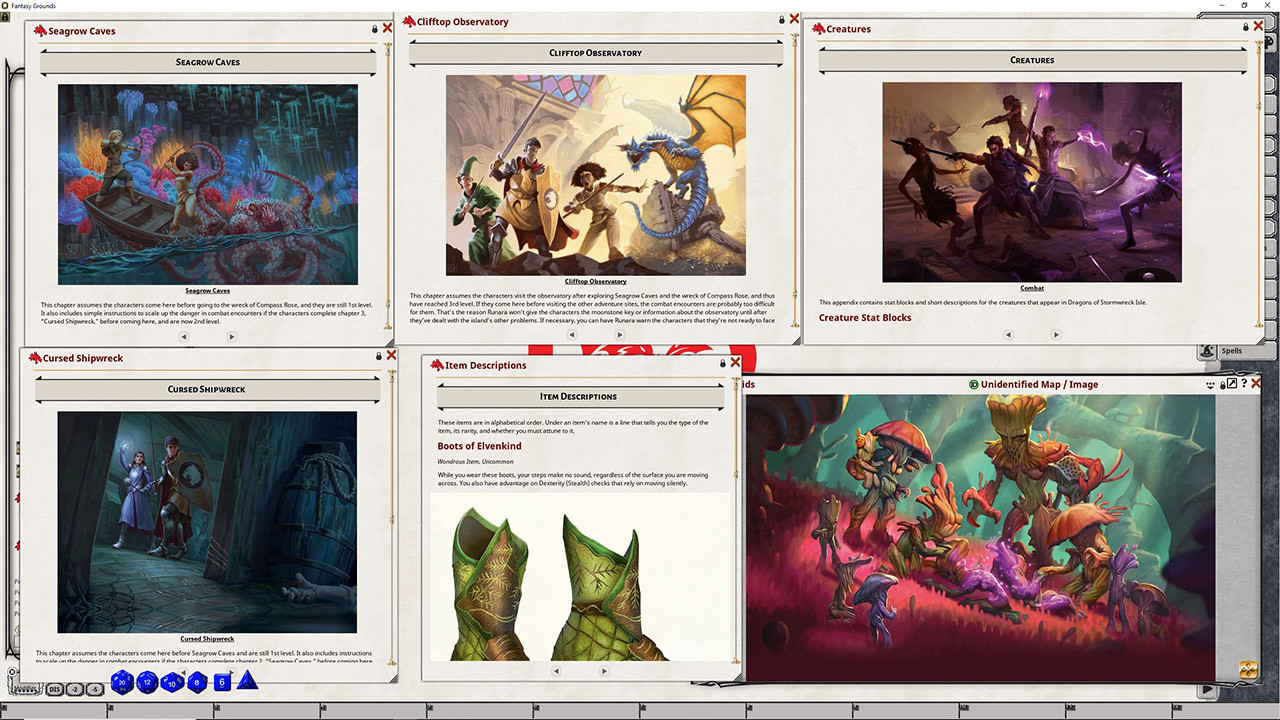This screenshot has height=720, width=1280.
Task: Open help via the question mark icon
Action: (1244, 383)
